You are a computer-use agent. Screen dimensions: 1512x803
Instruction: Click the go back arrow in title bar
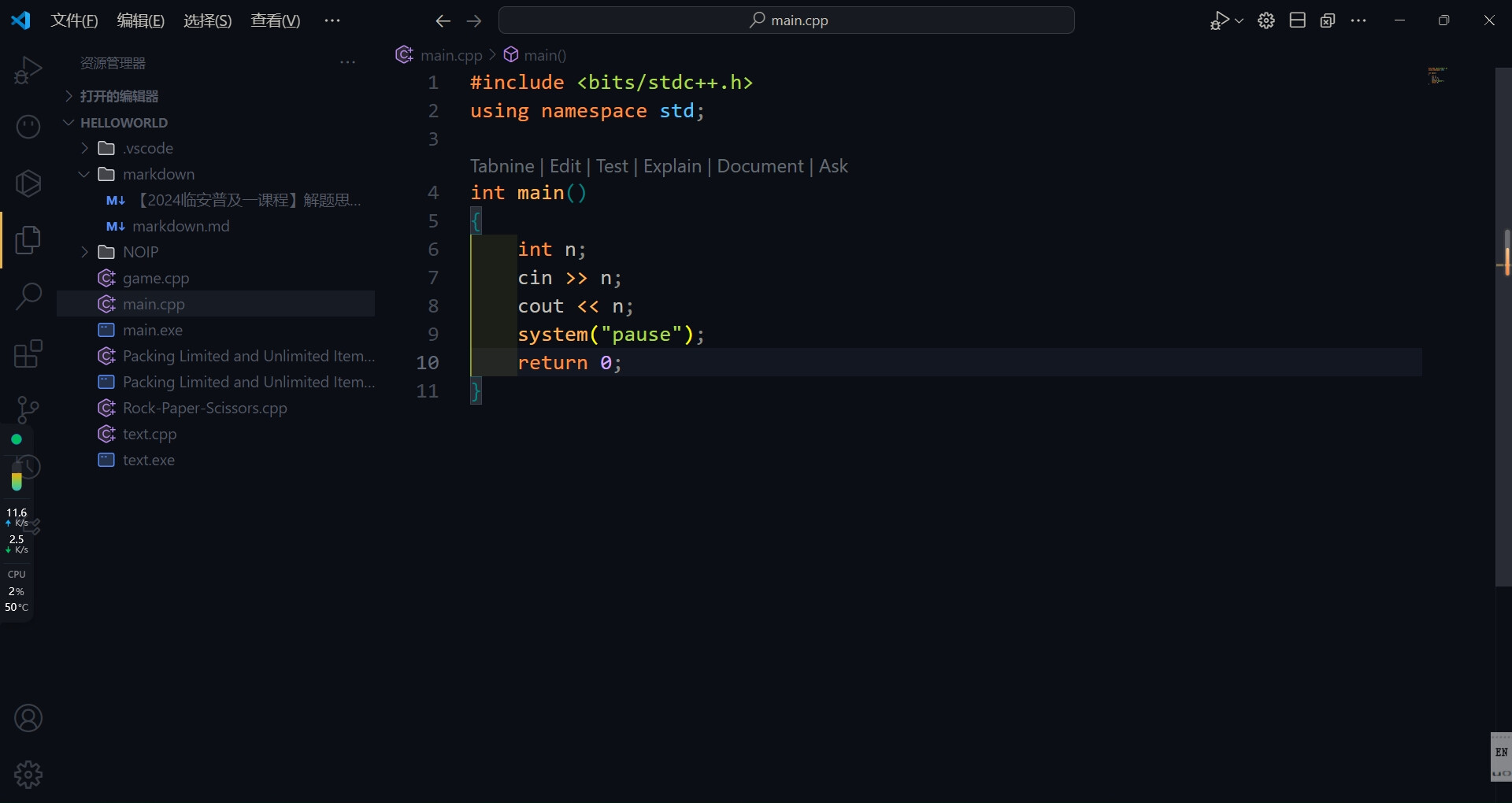click(443, 21)
